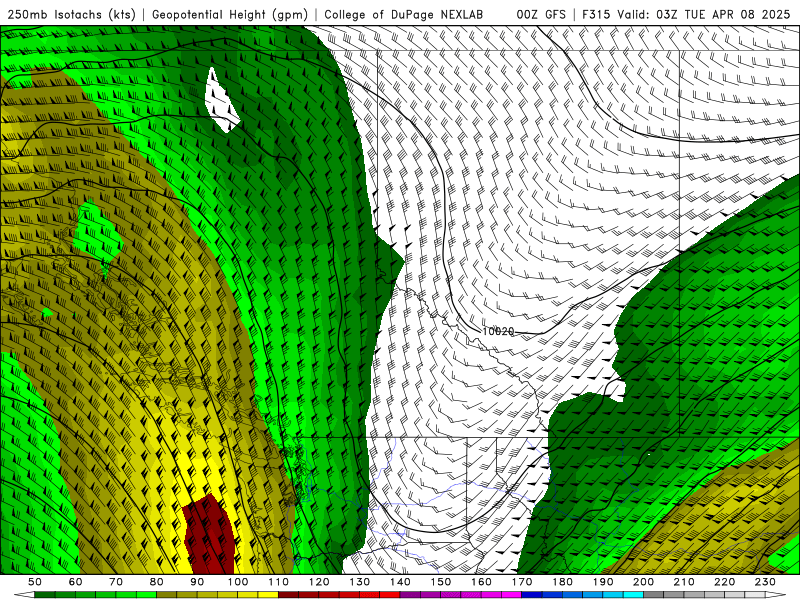Viewport: 800px width, 600px height.
Task: Click the colorbar label '140'
Action: [400, 582]
